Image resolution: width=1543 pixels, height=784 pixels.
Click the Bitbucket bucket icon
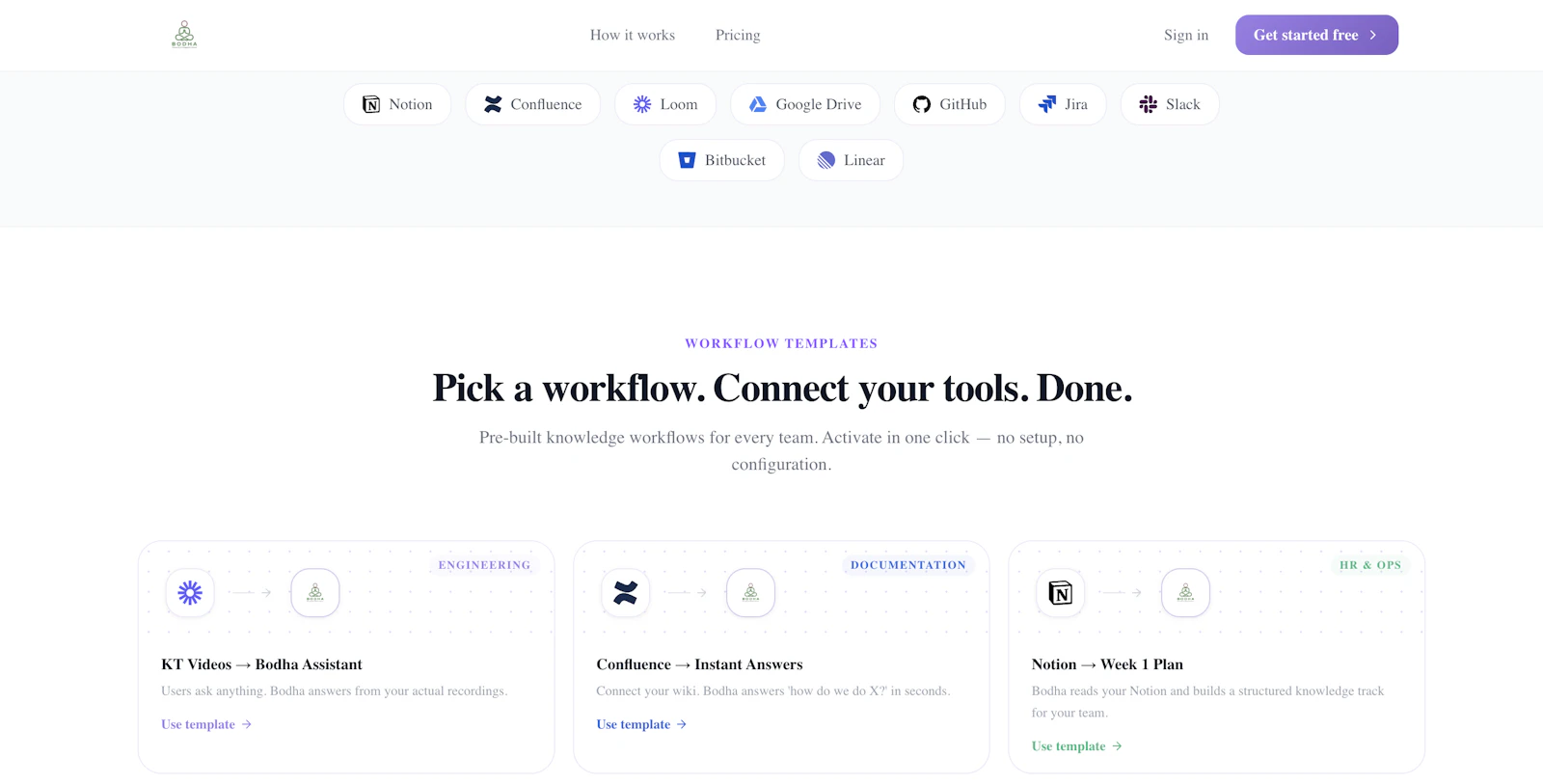(x=687, y=160)
